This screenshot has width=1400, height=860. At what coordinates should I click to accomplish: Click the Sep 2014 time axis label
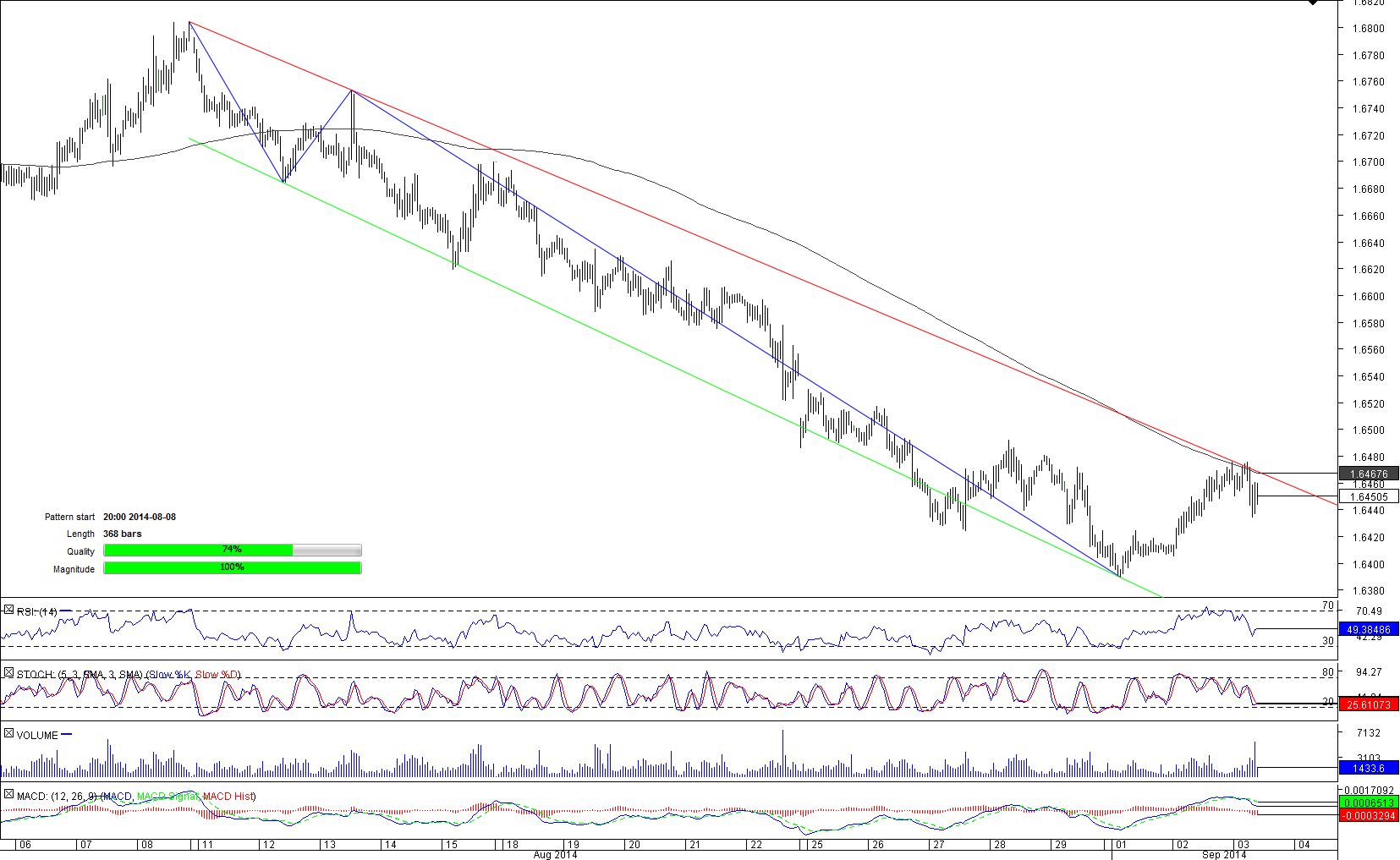pyautogui.click(x=1224, y=854)
